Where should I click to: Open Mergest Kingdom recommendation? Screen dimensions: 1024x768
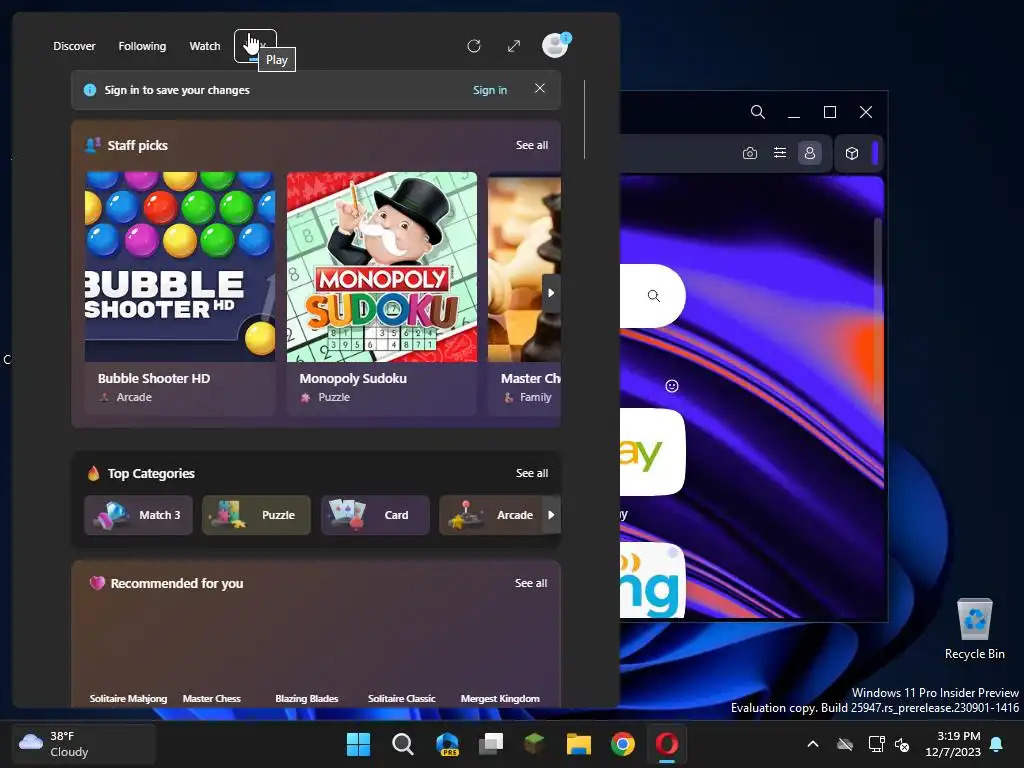(500, 699)
